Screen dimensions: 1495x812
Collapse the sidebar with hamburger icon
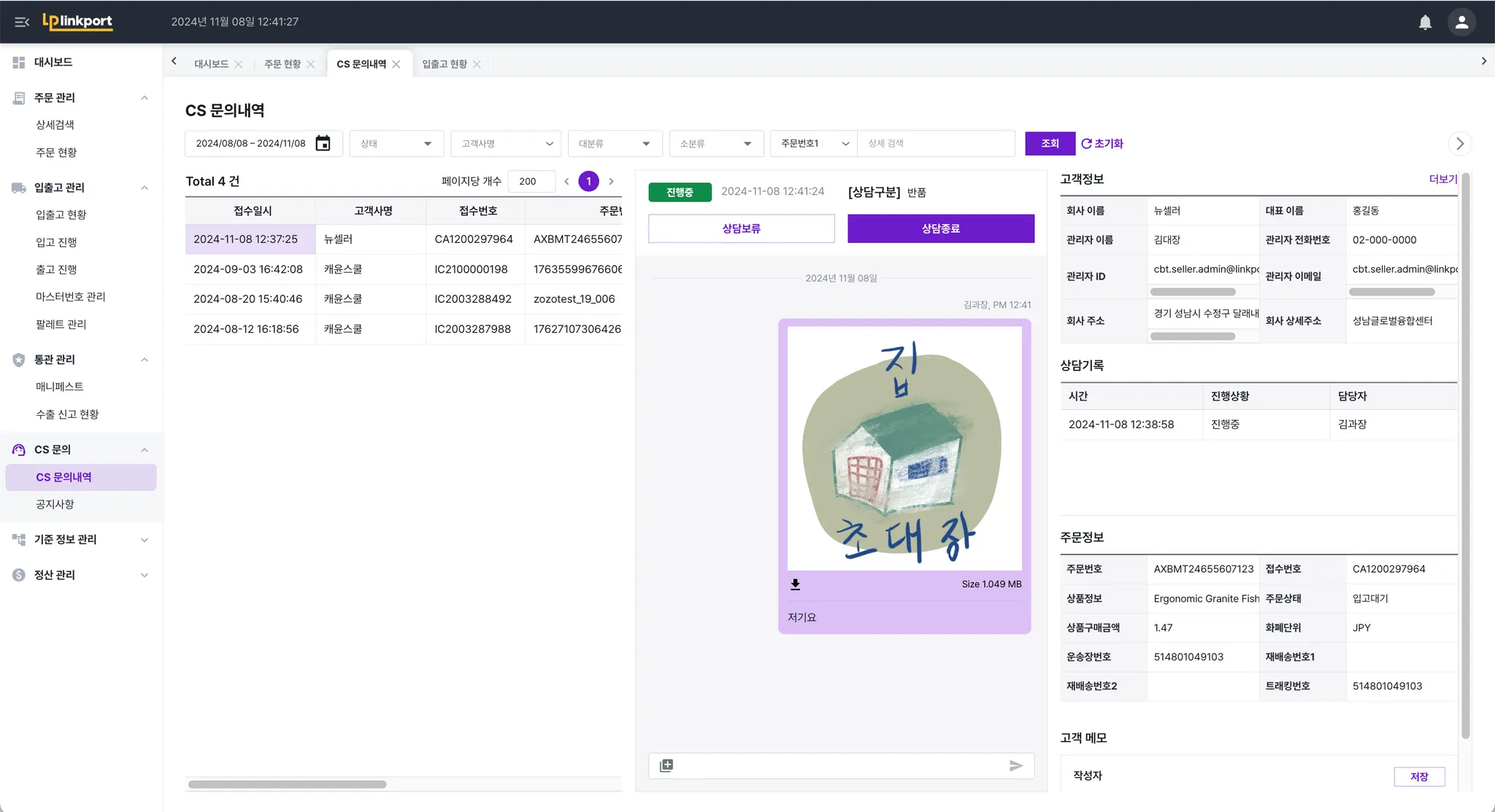(x=22, y=22)
